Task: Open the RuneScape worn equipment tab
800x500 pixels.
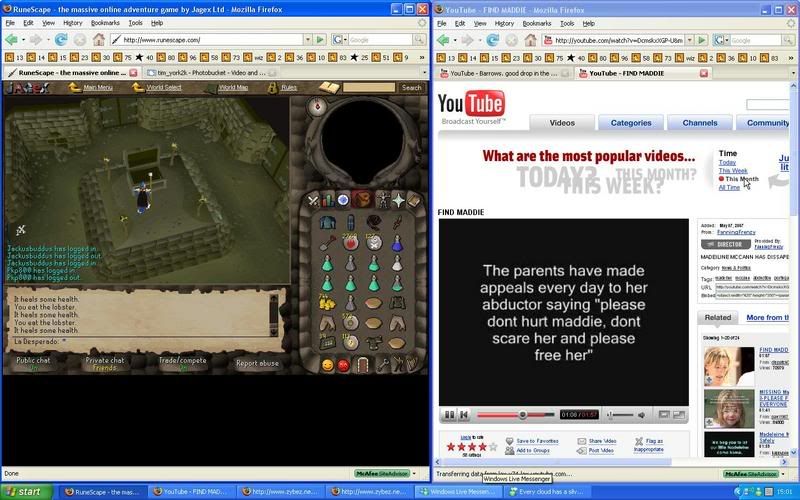Action: click(382, 200)
